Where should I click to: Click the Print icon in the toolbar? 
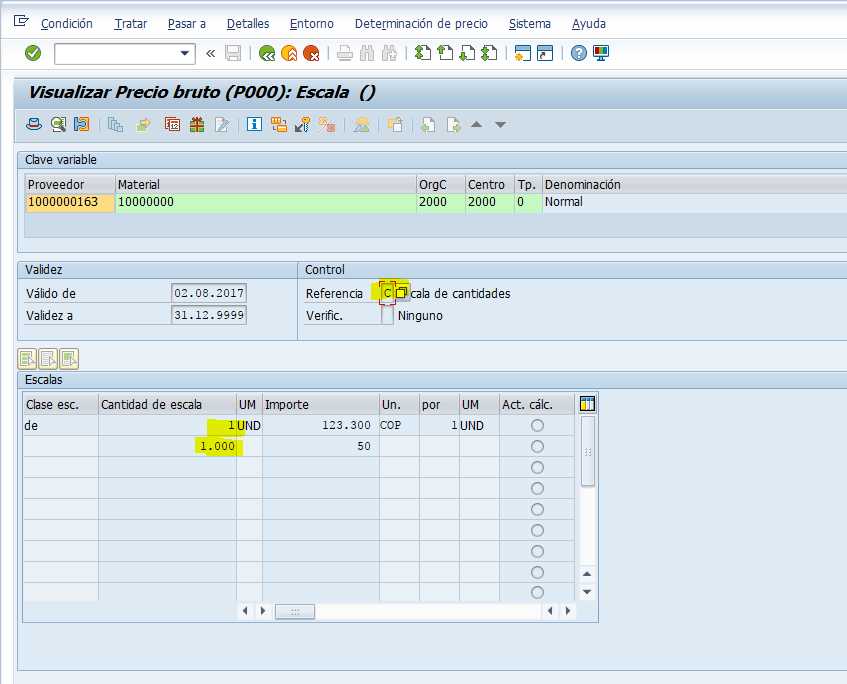[x=345, y=53]
